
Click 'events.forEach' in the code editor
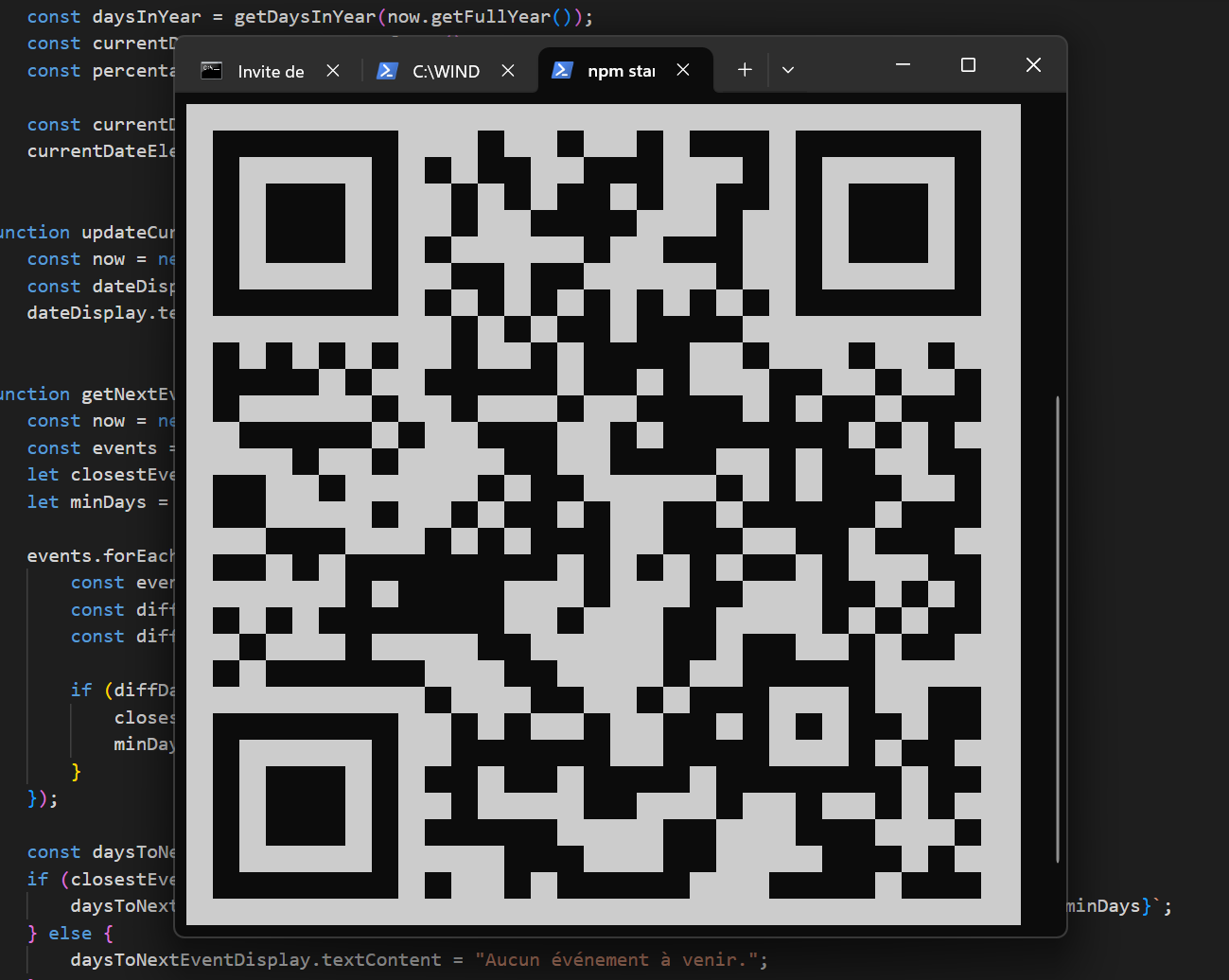click(100, 556)
